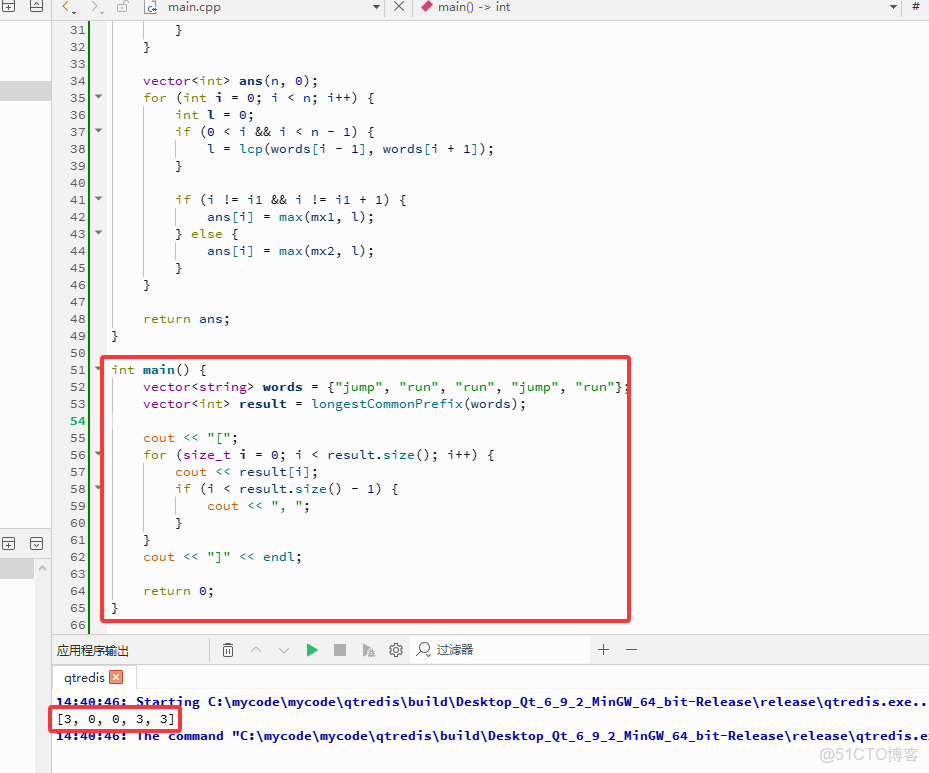Image resolution: width=929 pixels, height=773 pixels.
Task: Collapse the for loop at line 56
Action: click(98, 454)
